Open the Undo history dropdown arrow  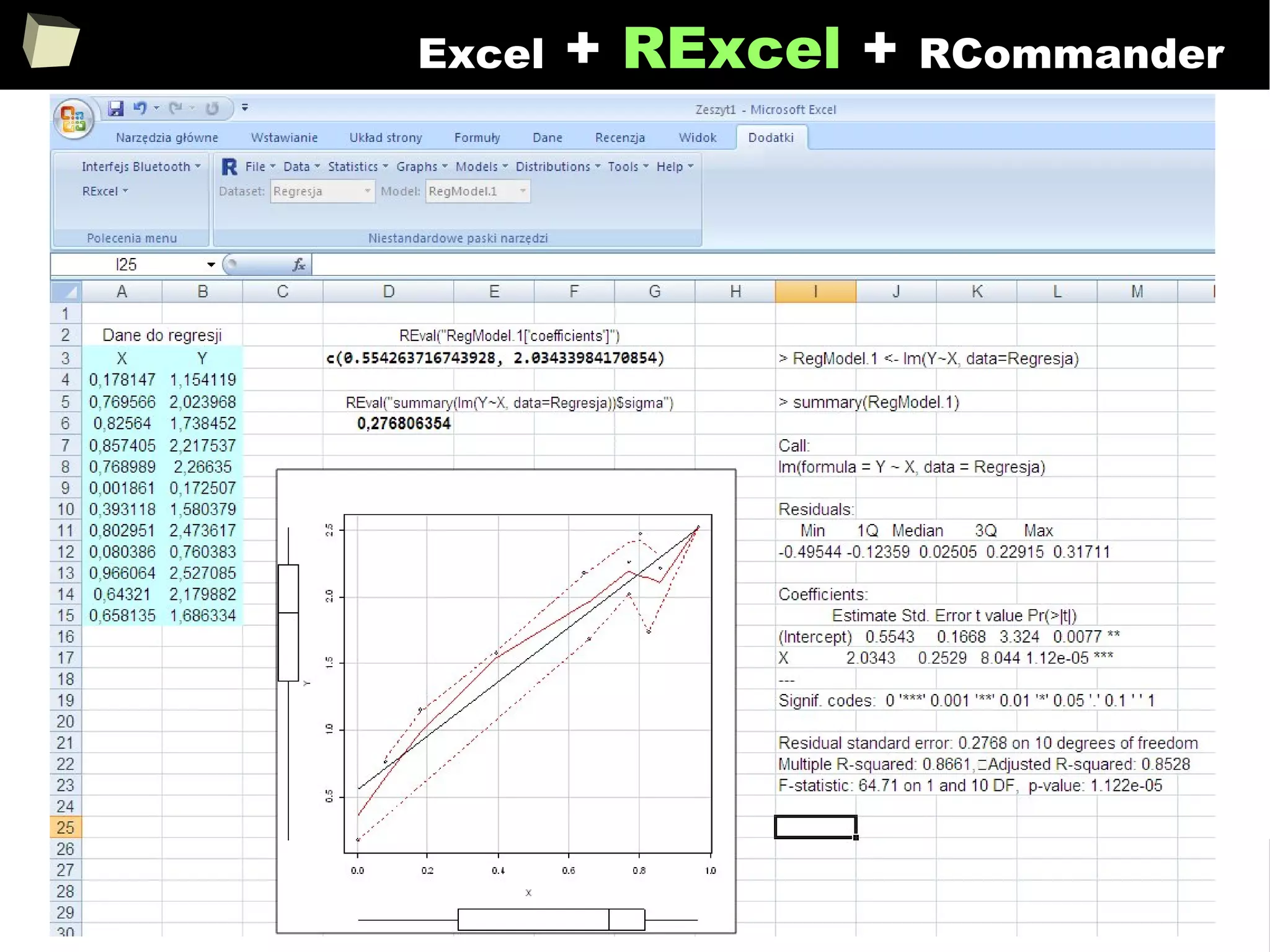coord(157,109)
